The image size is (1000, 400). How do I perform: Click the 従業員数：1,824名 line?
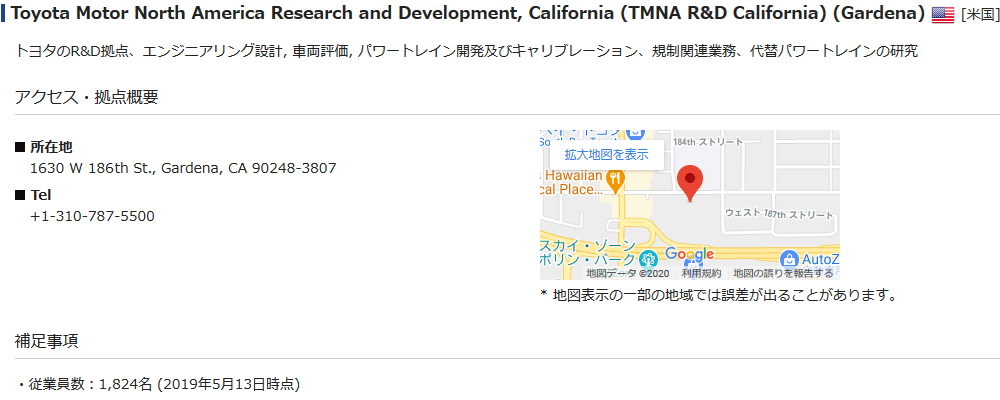click(158, 384)
